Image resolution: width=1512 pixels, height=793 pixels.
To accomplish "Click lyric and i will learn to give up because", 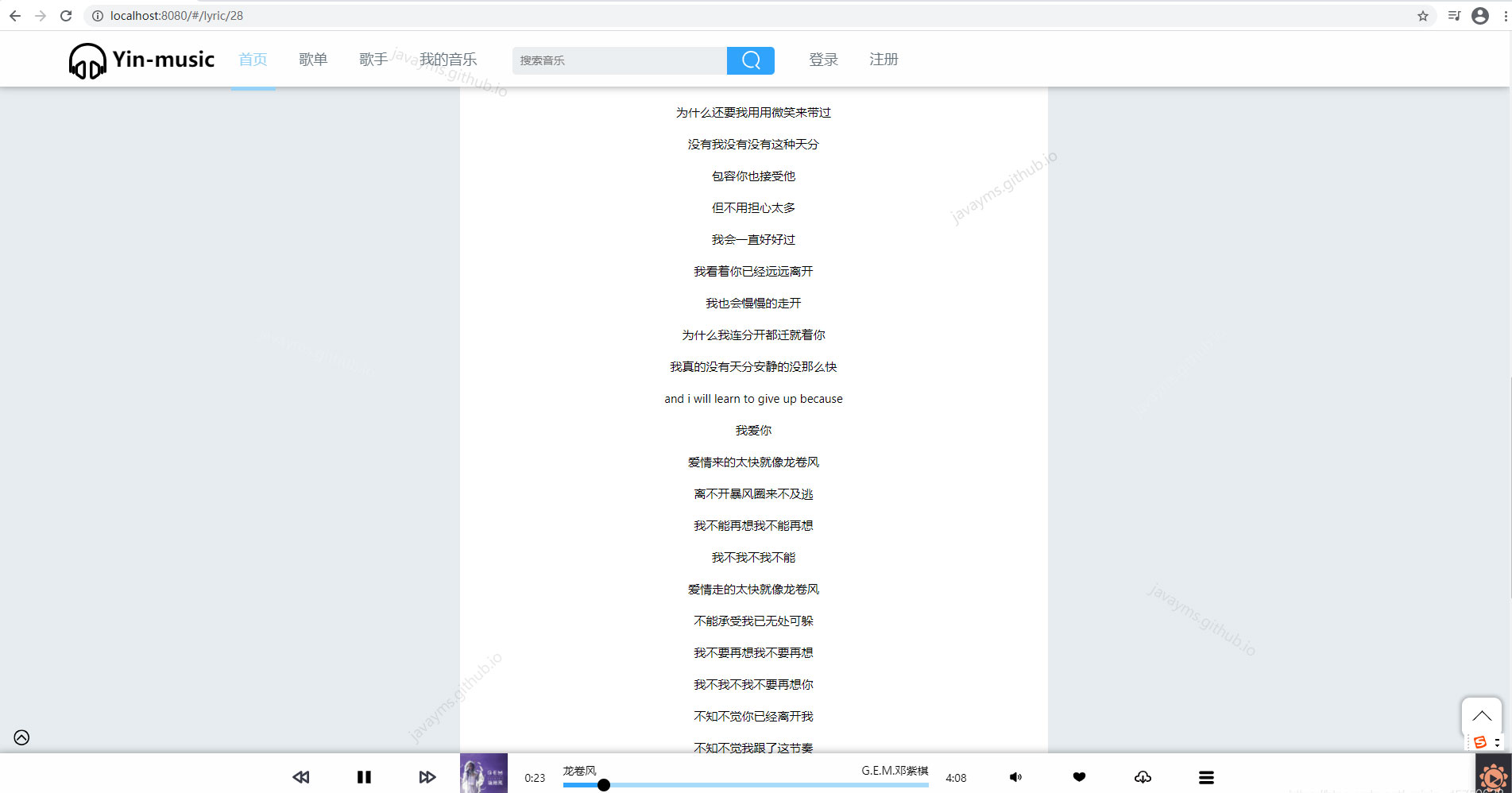I will click(753, 399).
